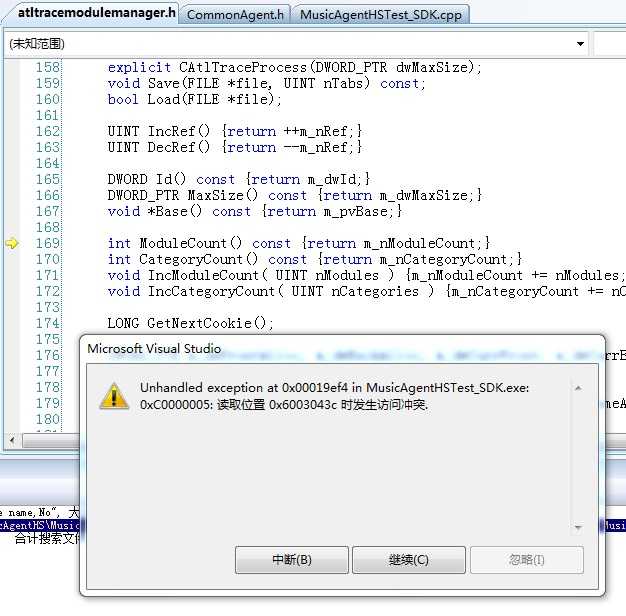The width and height of the screenshot is (626, 616).
Task: Click the text 'explicit CAtlTraceProcess(DWORD_PTR dwMaxSize);'
Action: pos(295,67)
